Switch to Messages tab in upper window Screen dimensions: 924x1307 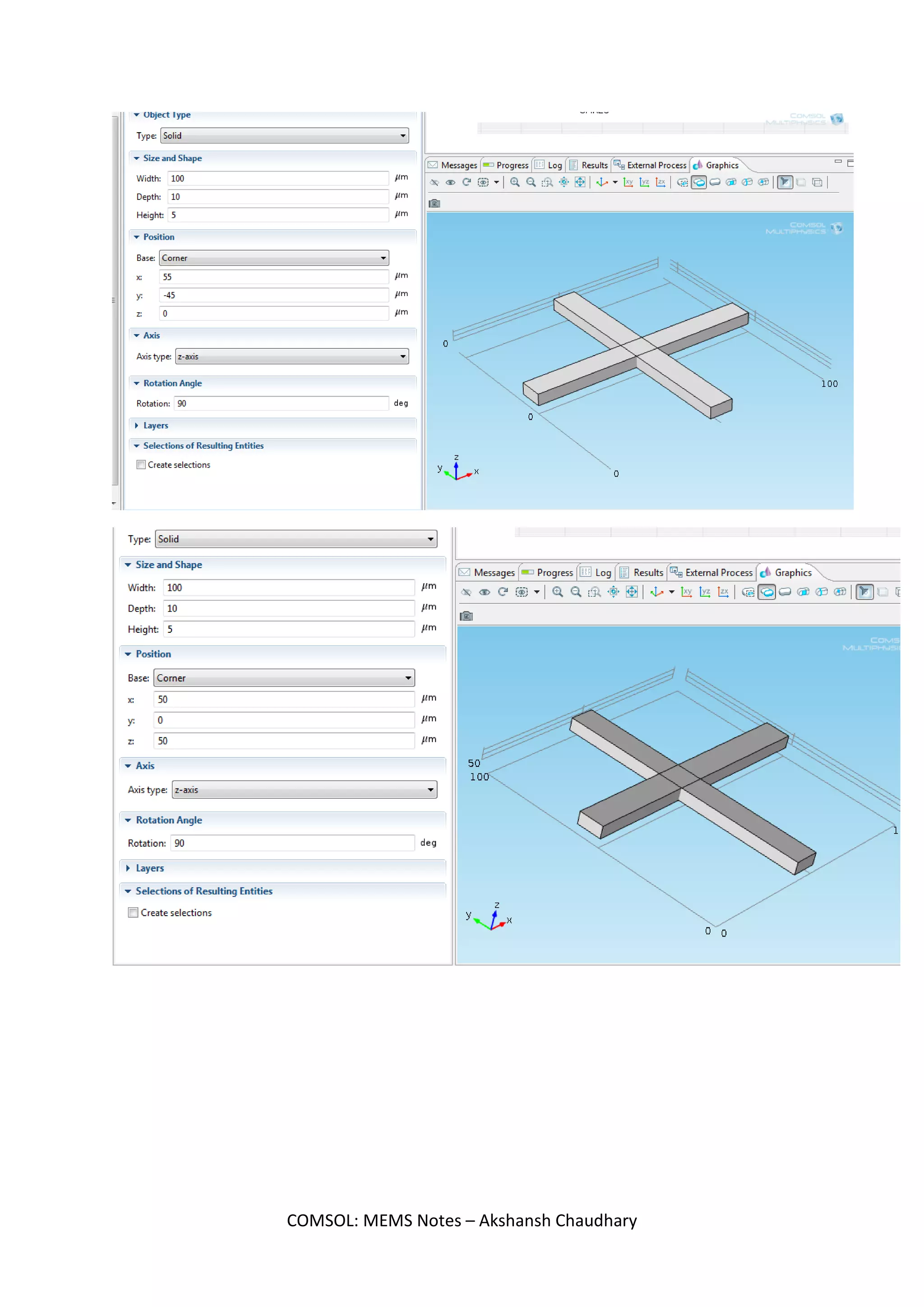tap(453, 165)
